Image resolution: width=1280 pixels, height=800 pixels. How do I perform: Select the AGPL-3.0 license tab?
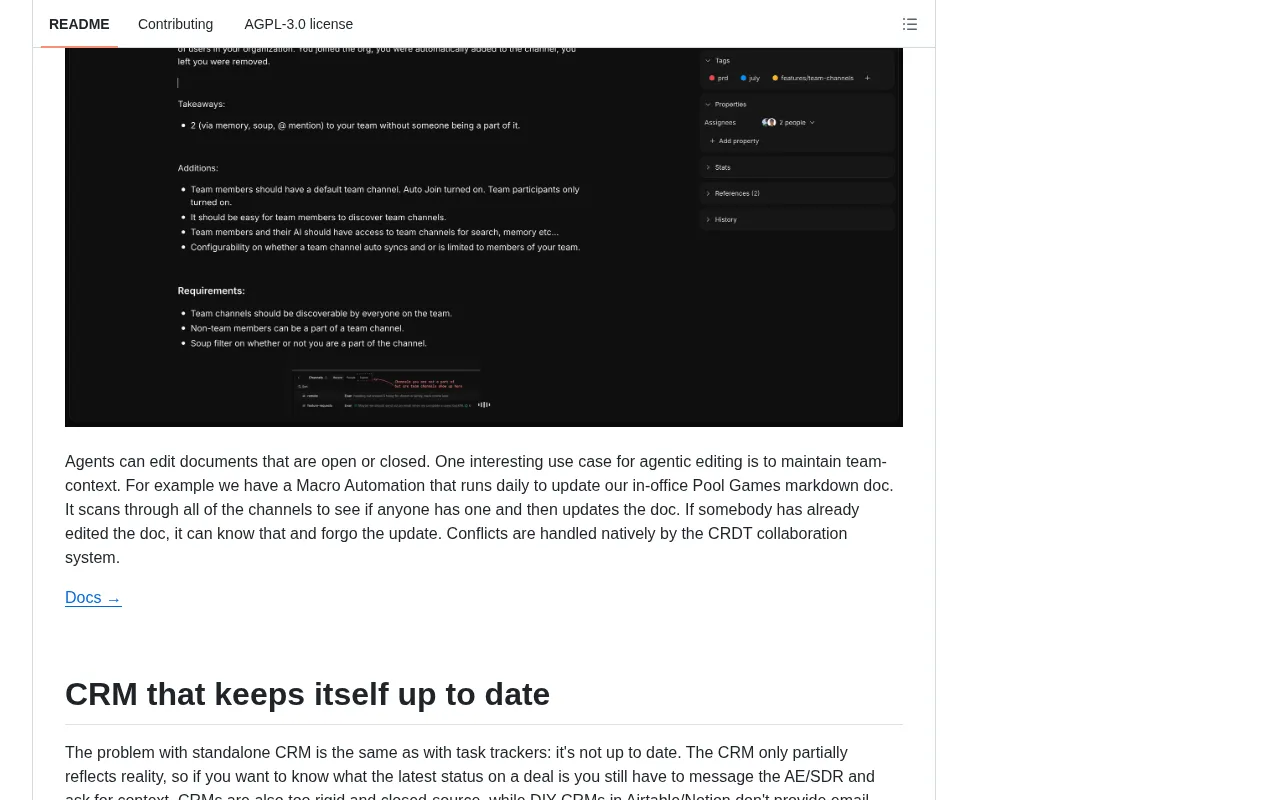pyautogui.click(x=299, y=24)
